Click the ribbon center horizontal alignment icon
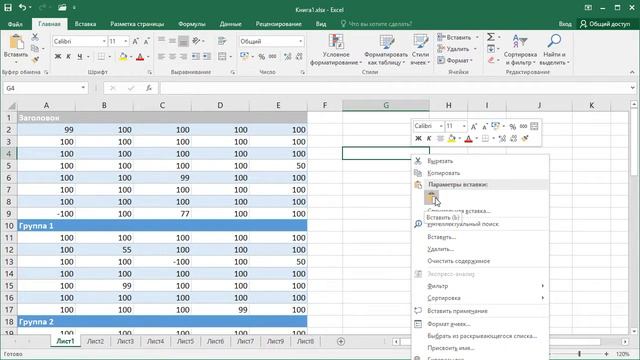This screenshot has height=360, width=640. [173, 57]
